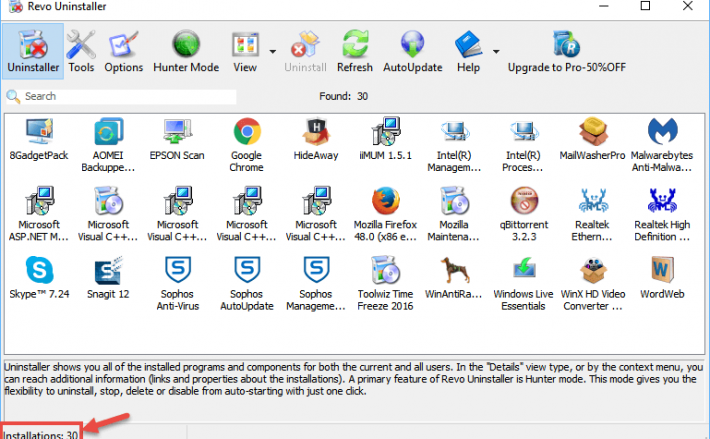Activate Hunter Mode
The height and width of the screenshot is (439, 710).
pos(186,51)
